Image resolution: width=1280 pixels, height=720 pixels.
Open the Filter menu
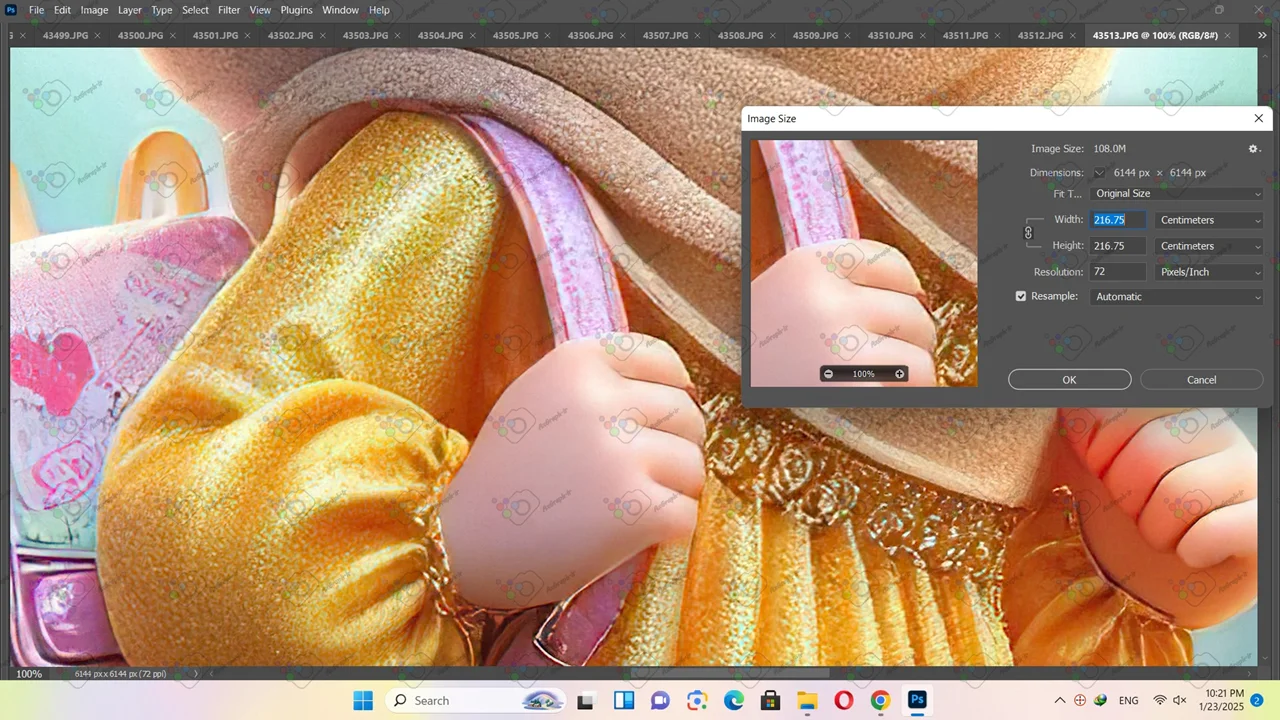(229, 10)
